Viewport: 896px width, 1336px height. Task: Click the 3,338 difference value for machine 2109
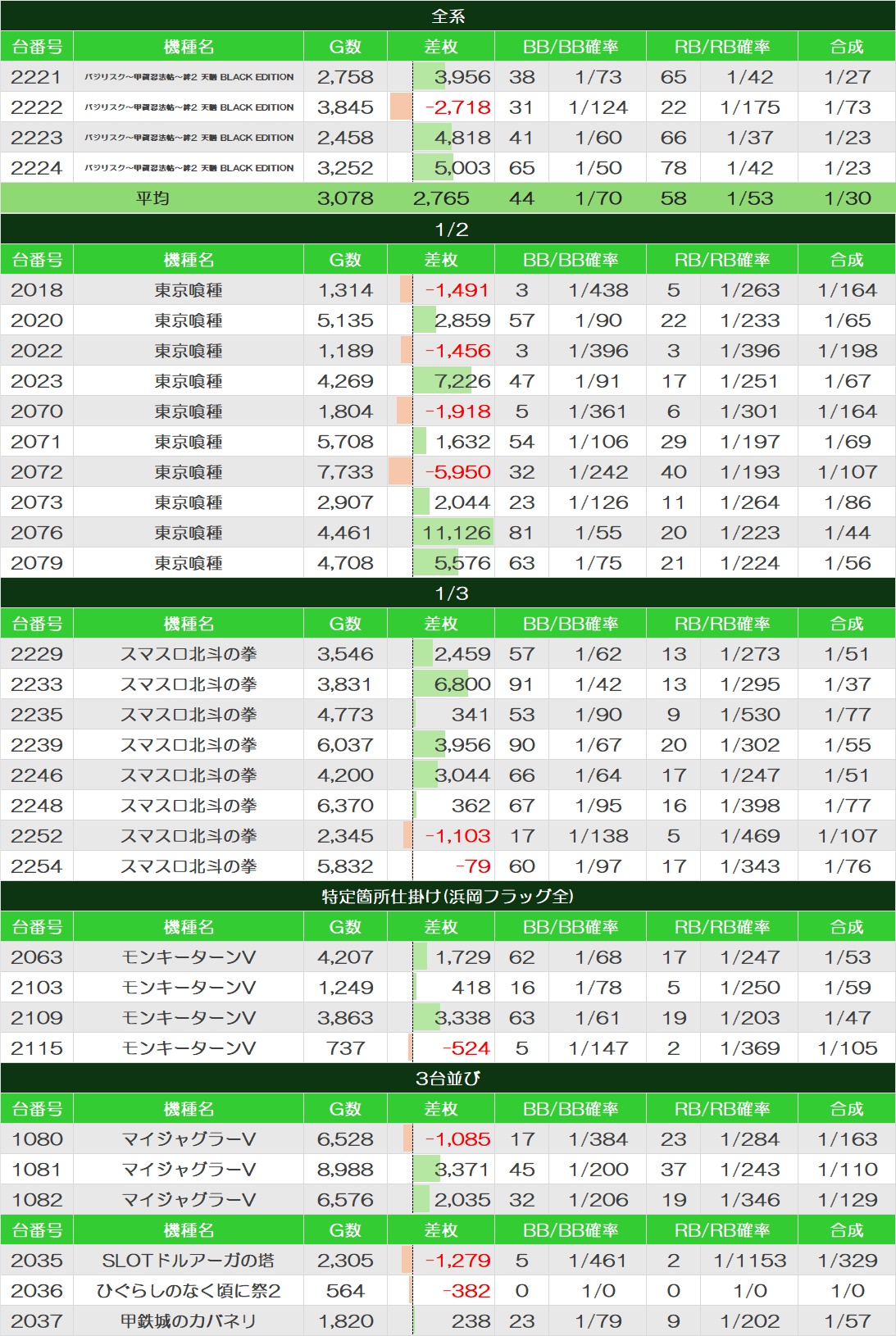tap(462, 1018)
